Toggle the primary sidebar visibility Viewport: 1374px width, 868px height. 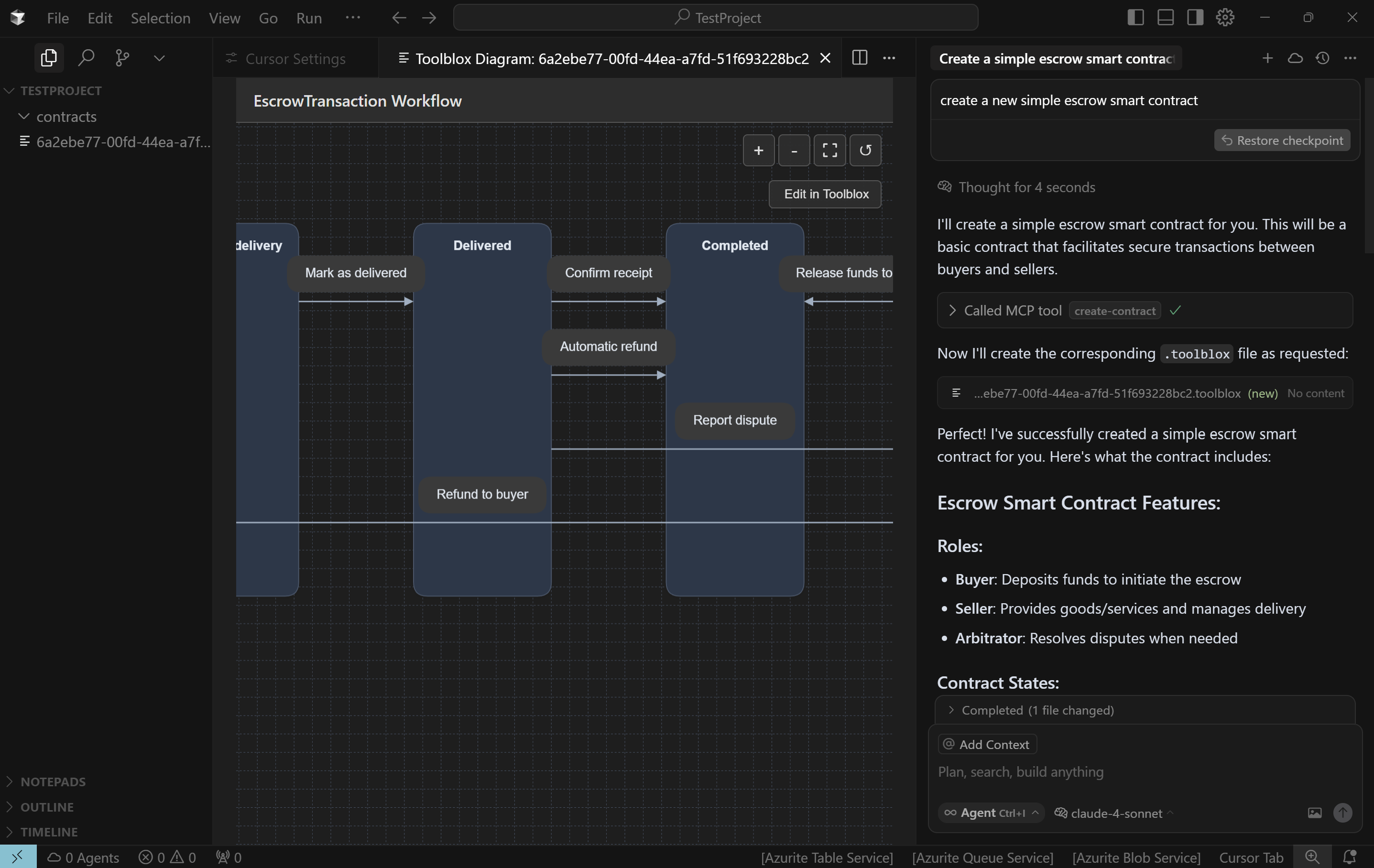[1135, 18]
